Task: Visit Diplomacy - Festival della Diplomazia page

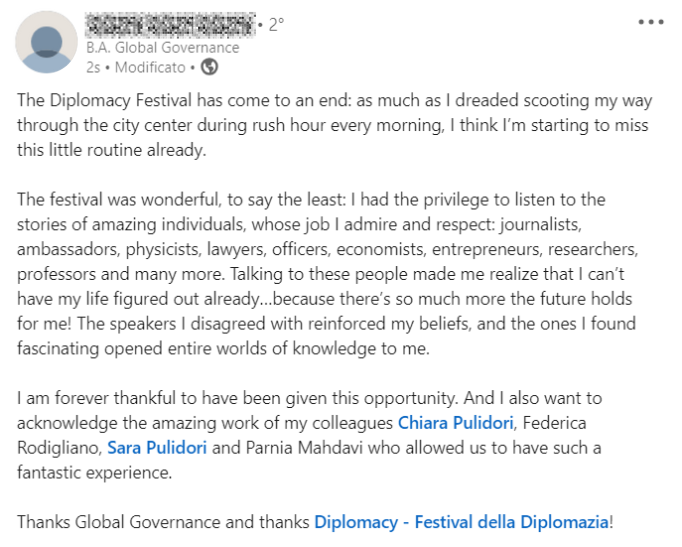Action: pyautogui.click(x=460, y=521)
